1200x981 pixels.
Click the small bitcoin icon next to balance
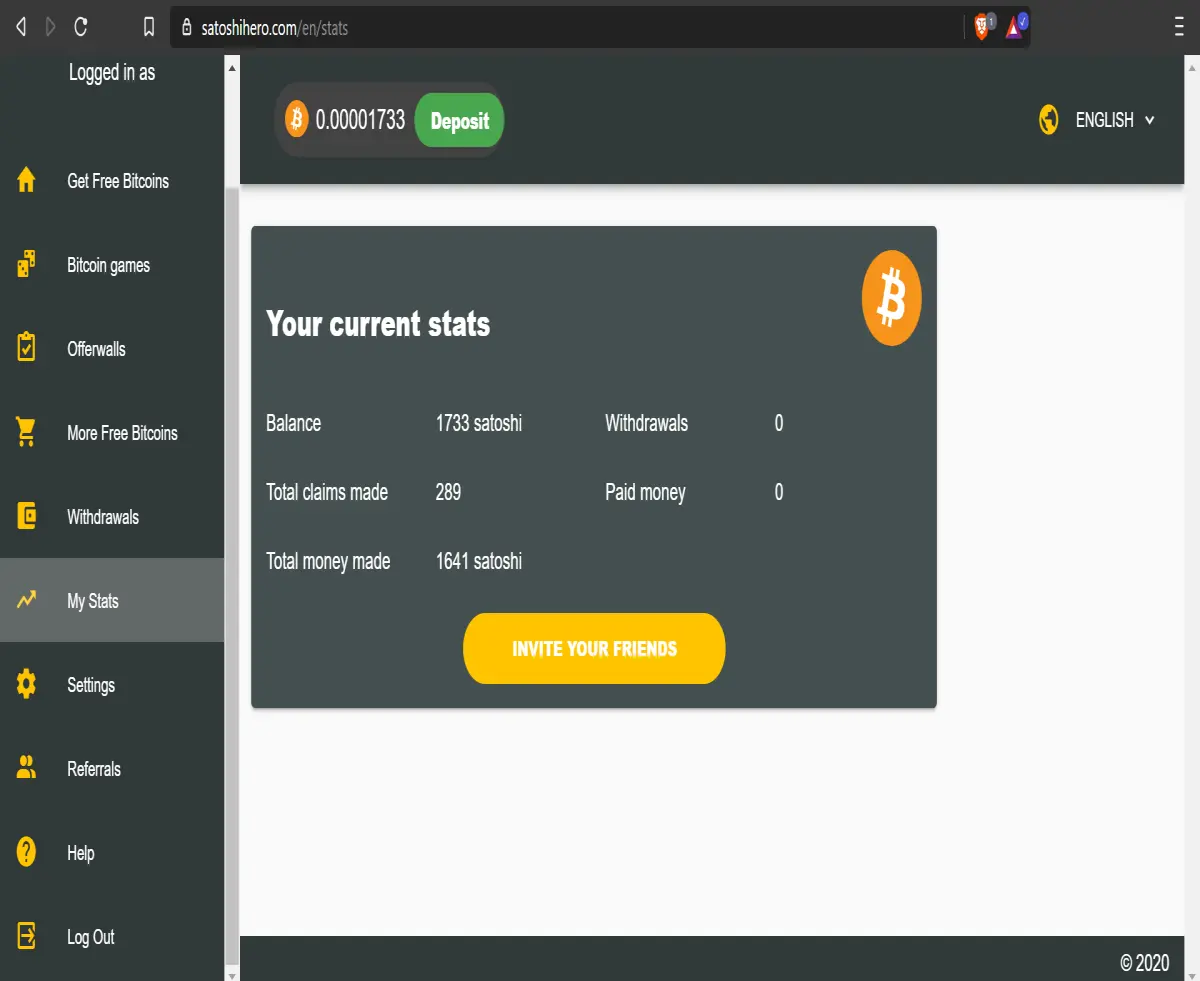pyautogui.click(x=296, y=120)
